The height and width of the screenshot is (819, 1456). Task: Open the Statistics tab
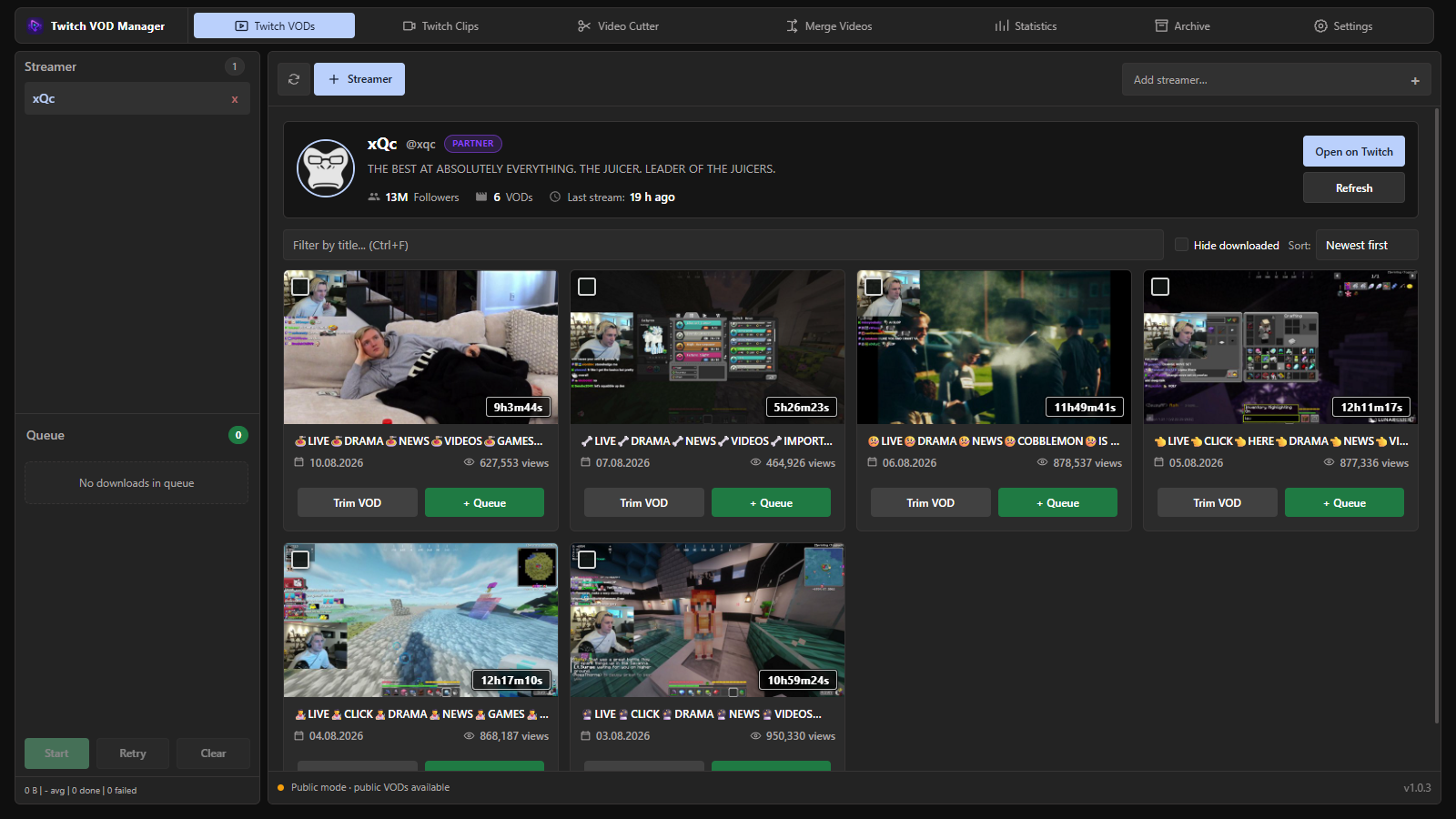pyautogui.click(x=1026, y=25)
